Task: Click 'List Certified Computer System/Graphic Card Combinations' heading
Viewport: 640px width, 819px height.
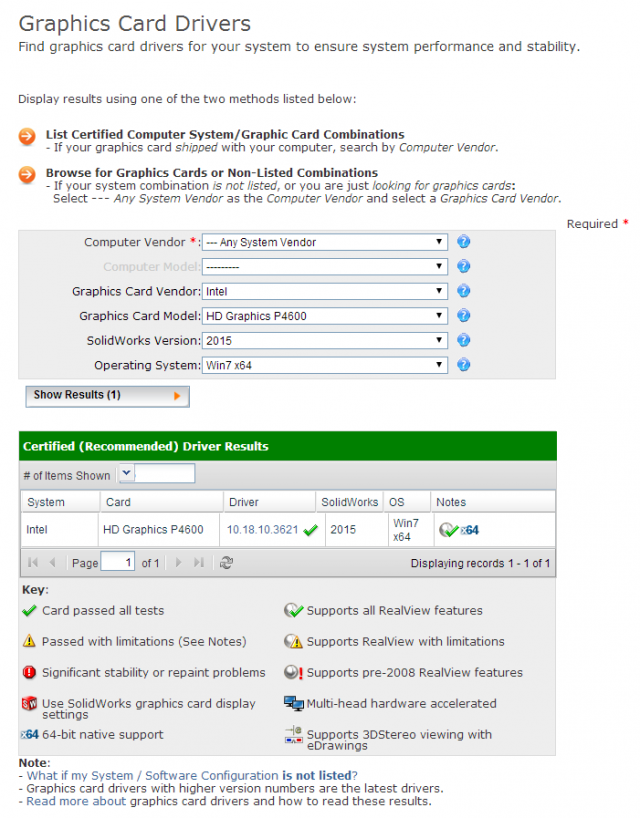Action: pyautogui.click(x=225, y=134)
